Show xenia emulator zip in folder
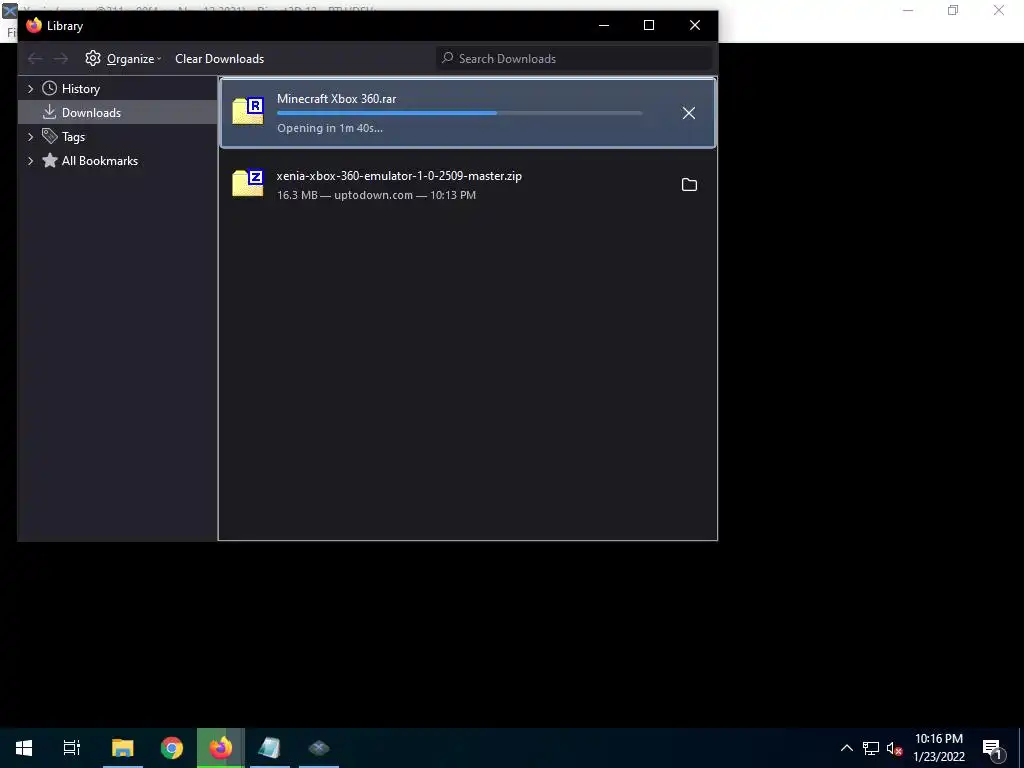The height and width of the screenshot is (768, 1024). [689, 185]
